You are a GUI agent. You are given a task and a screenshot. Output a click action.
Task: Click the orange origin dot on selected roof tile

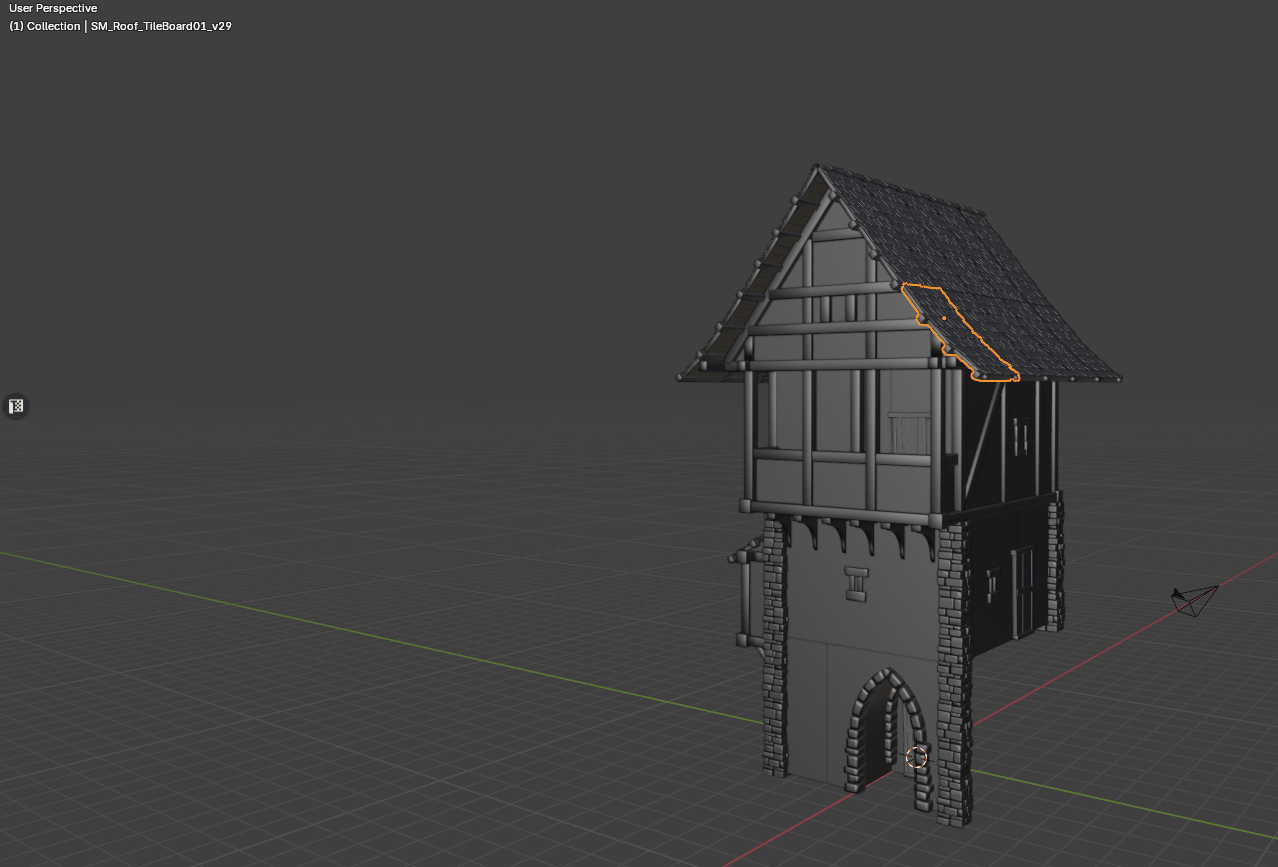click(x=944, y=318)
